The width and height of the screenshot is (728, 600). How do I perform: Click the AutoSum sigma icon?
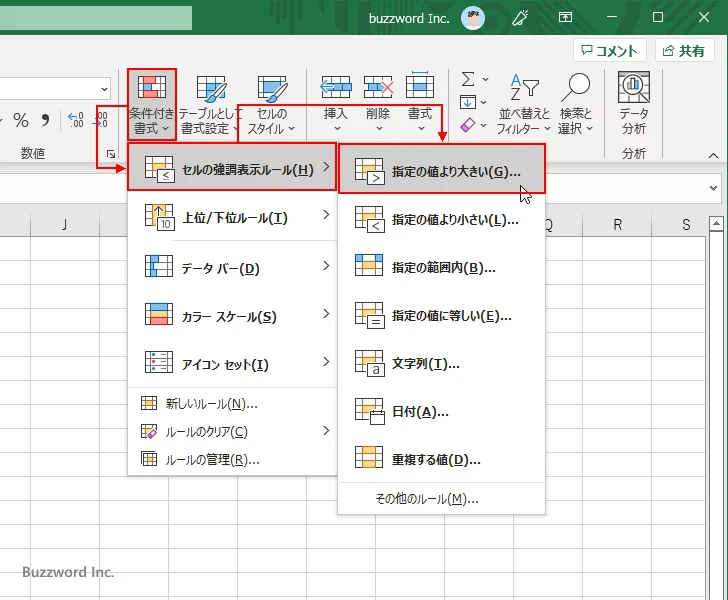point(468,79)
